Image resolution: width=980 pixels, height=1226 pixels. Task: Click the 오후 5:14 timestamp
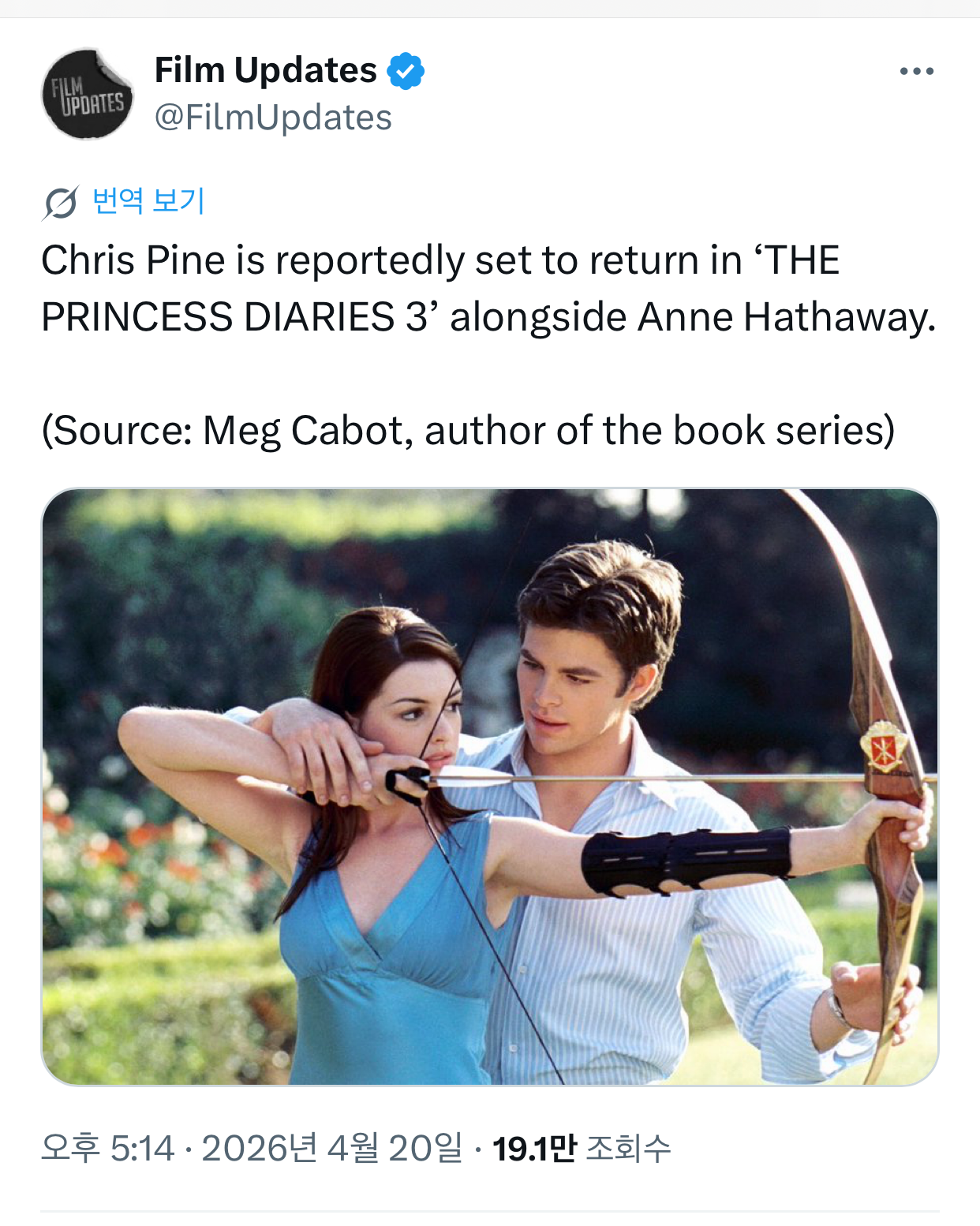(x=107, y=1148)
